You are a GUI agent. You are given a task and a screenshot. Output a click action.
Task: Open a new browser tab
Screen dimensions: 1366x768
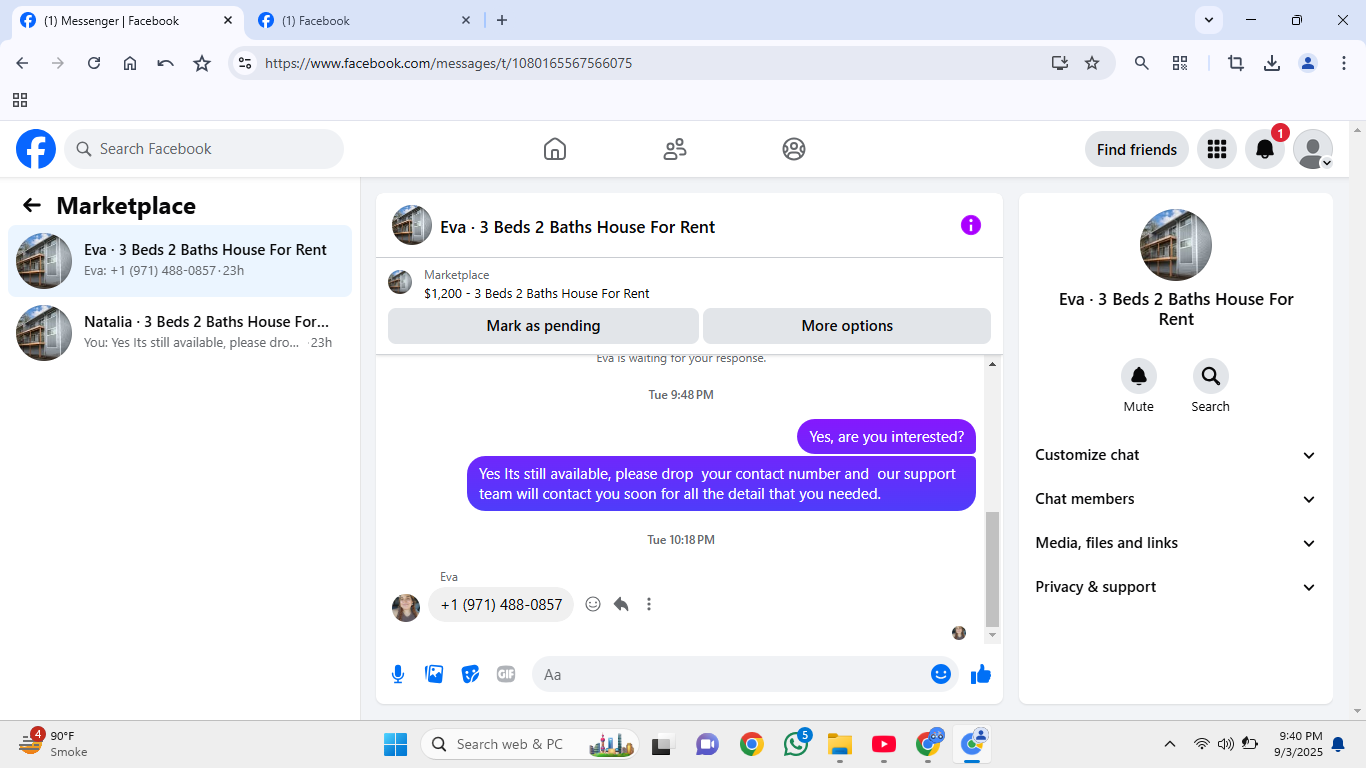pos(502,20)
